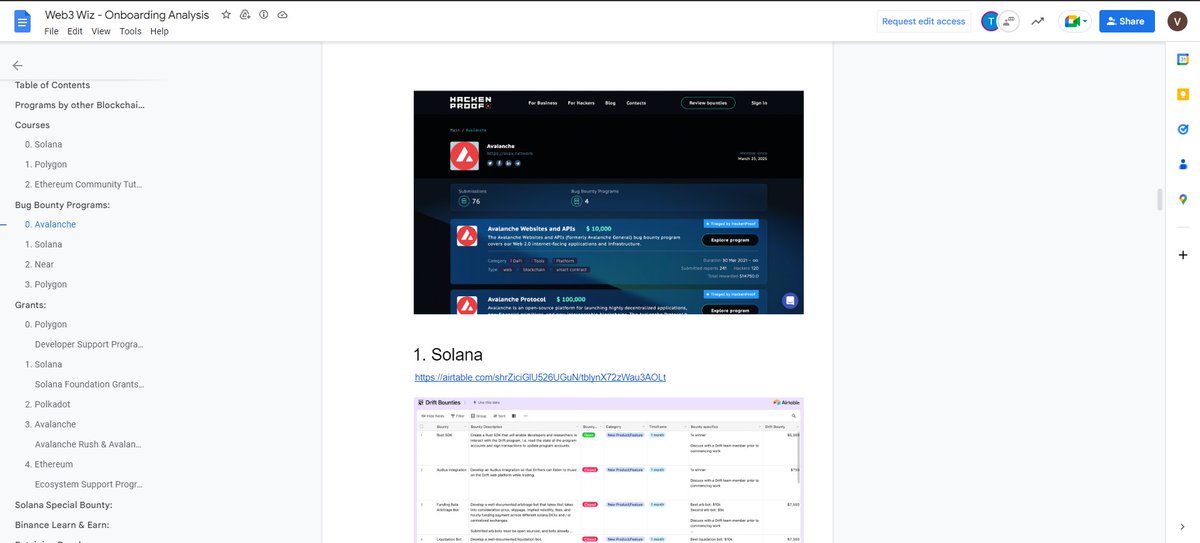
Task: Click the chat bubble icon in HackenProof screenshot
Action: tap(790, 300)
